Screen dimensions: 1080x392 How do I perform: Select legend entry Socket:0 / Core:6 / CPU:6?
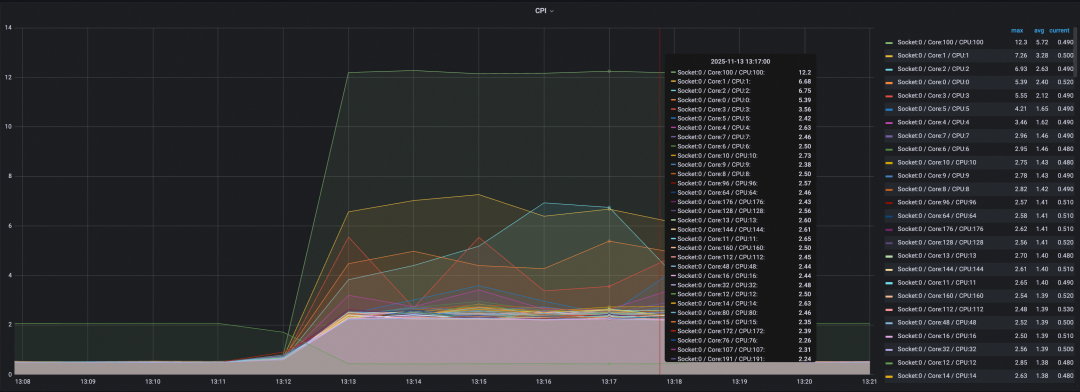pos(932,149)
